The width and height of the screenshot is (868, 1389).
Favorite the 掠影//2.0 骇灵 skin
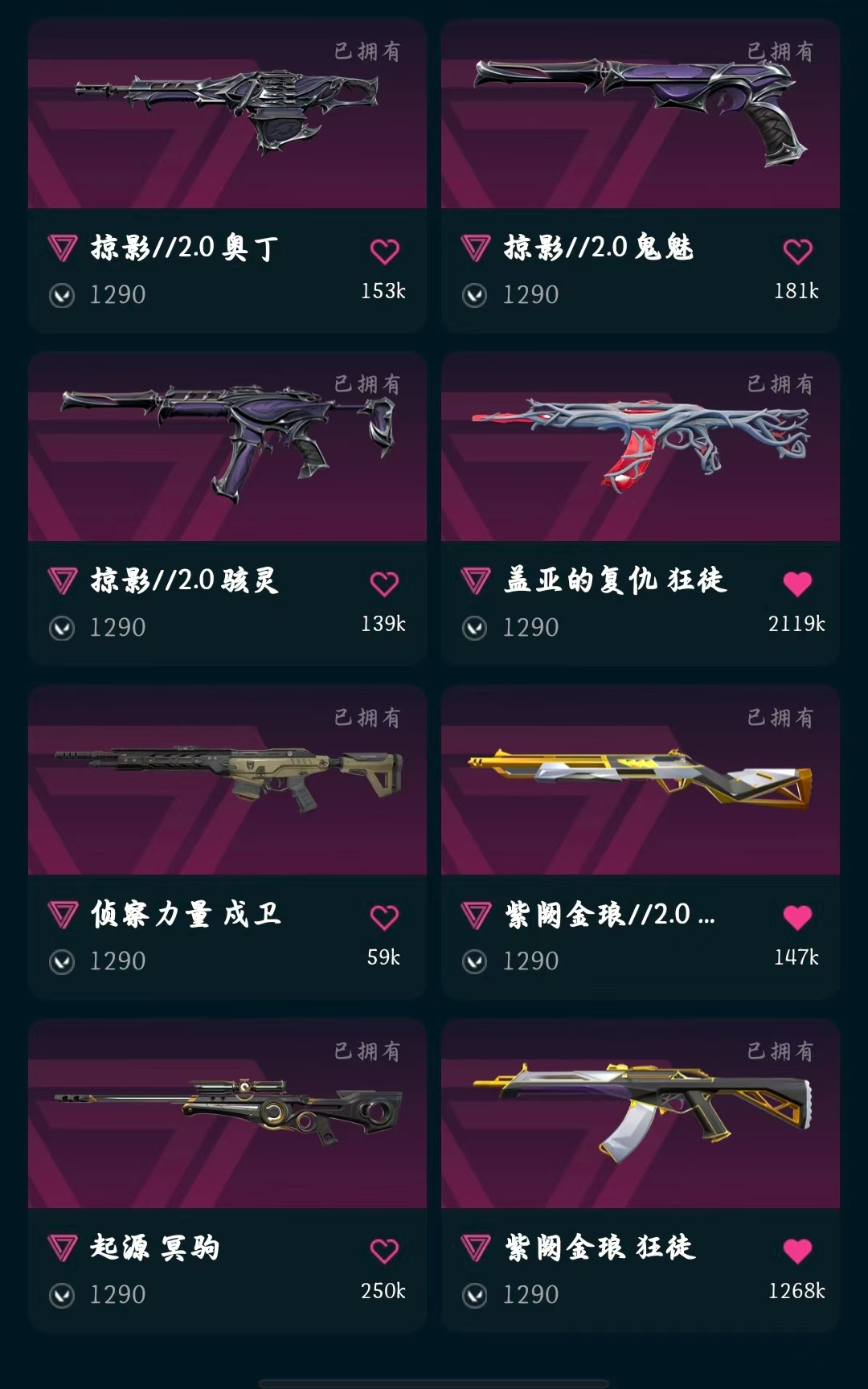[x=384, y=584]
